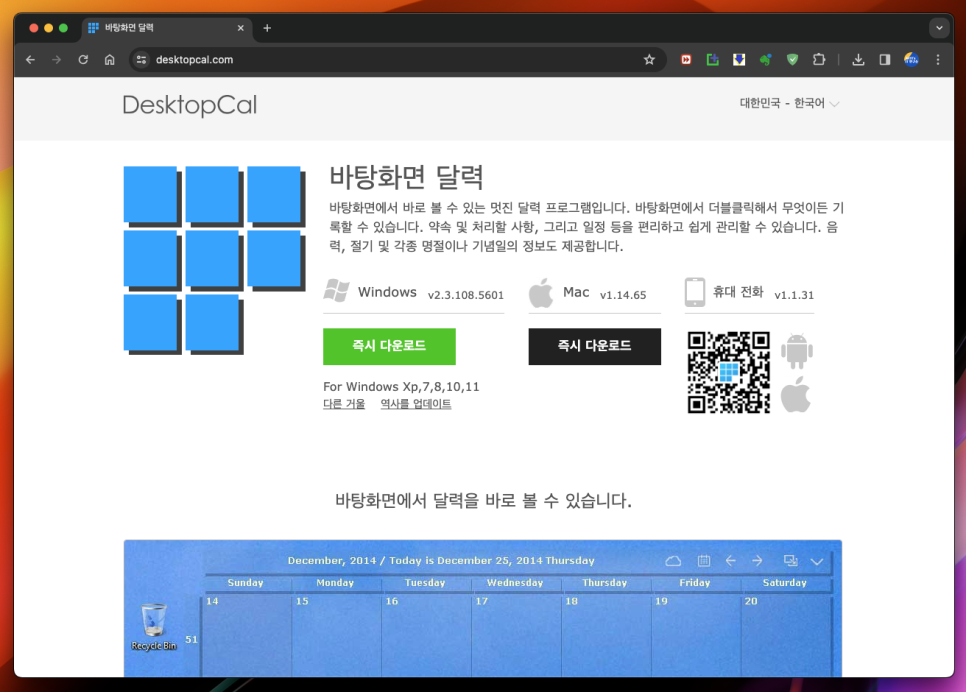The image size is (966, 692).
Task: Click the iOS Apple icon beside QR code
Action: [x=796, y=396]
